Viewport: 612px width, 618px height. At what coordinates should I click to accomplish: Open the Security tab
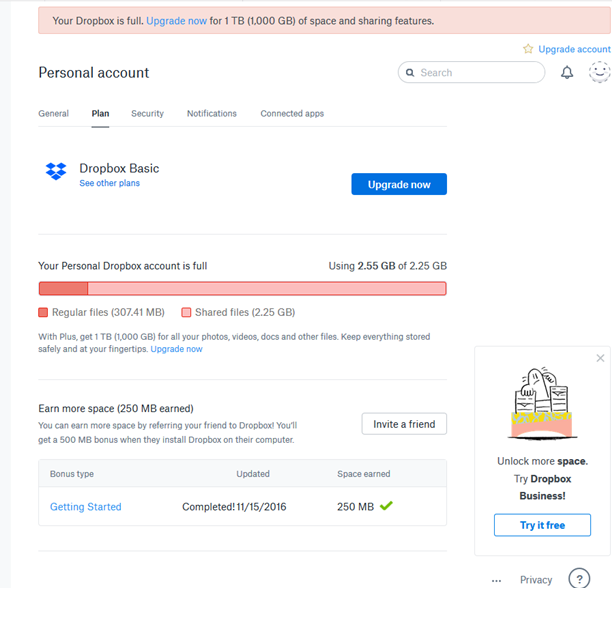pos(147,114)
